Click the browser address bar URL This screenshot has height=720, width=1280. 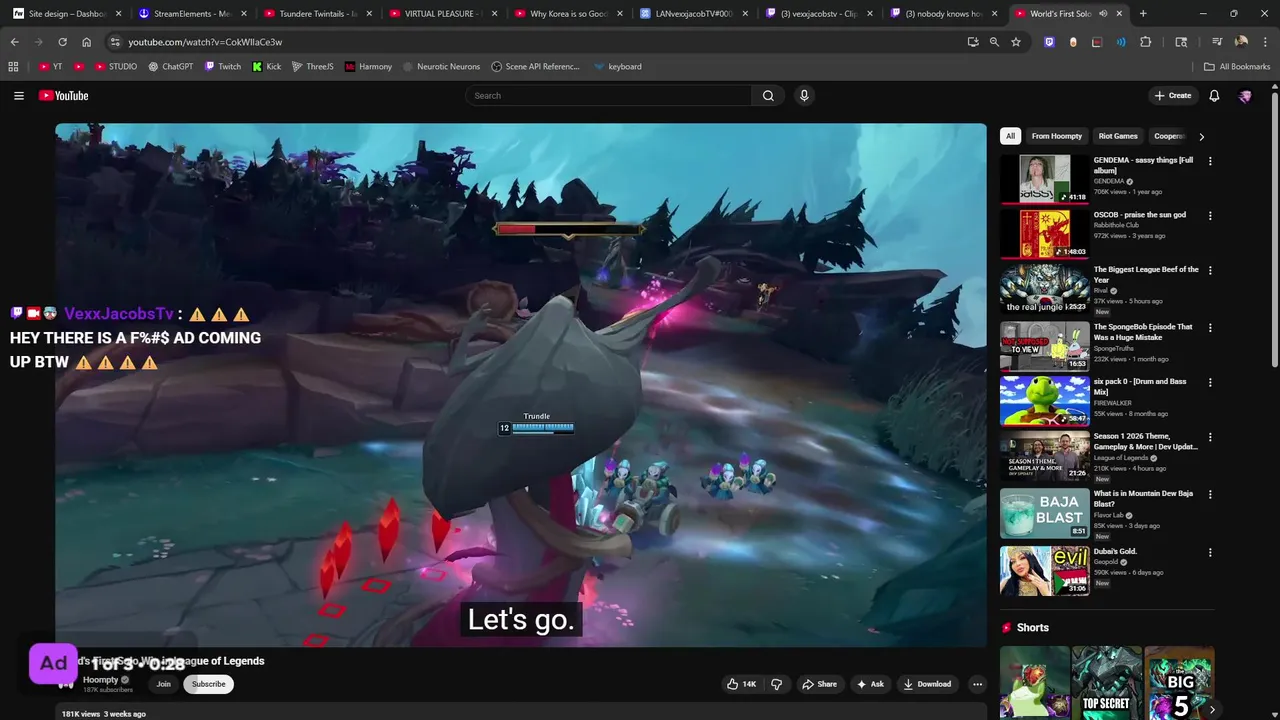coord(205,42)
